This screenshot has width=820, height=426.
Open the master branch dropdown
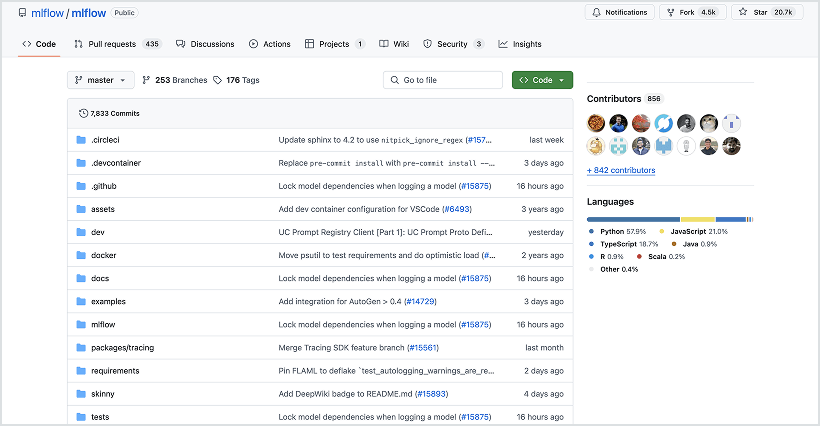point(100,80)
